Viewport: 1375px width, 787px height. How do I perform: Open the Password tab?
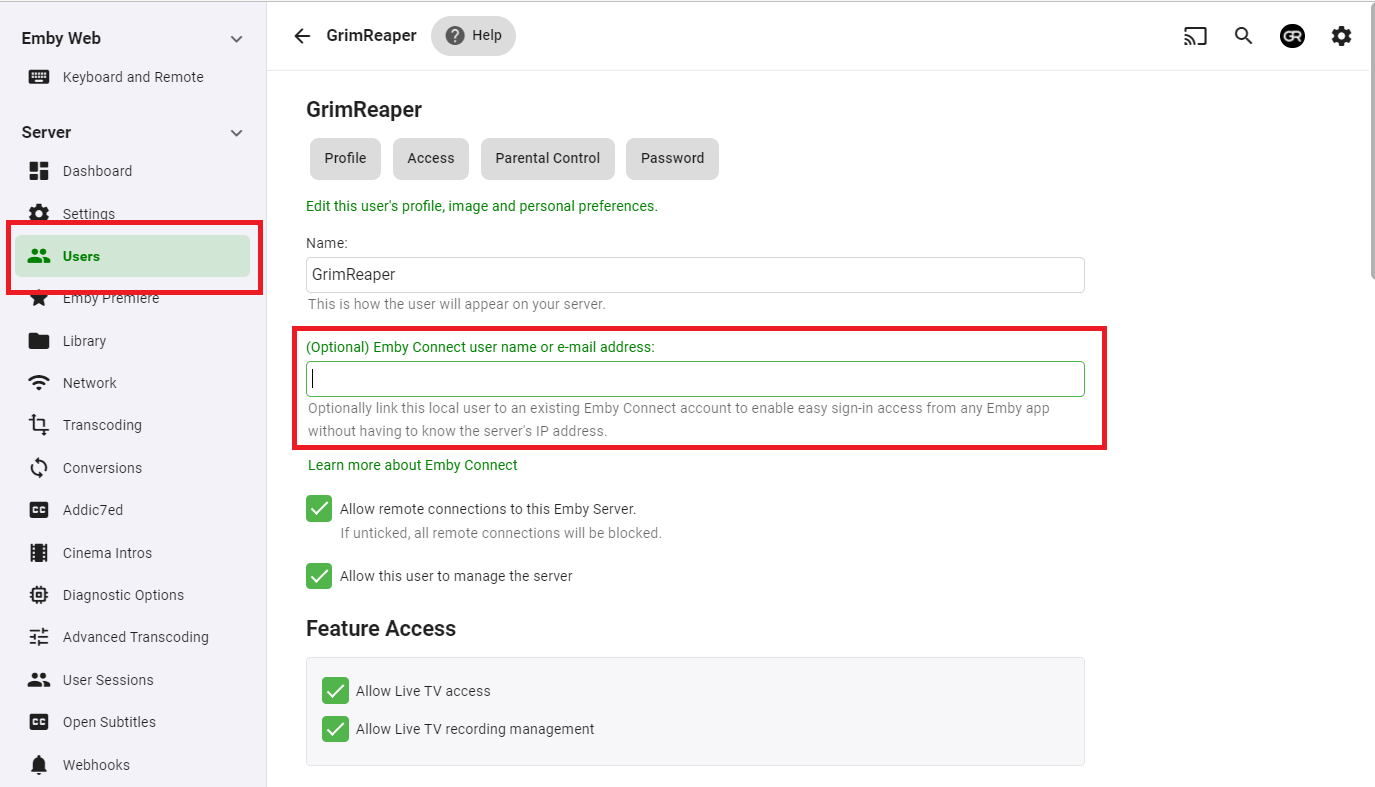click(x=672, y=158)
